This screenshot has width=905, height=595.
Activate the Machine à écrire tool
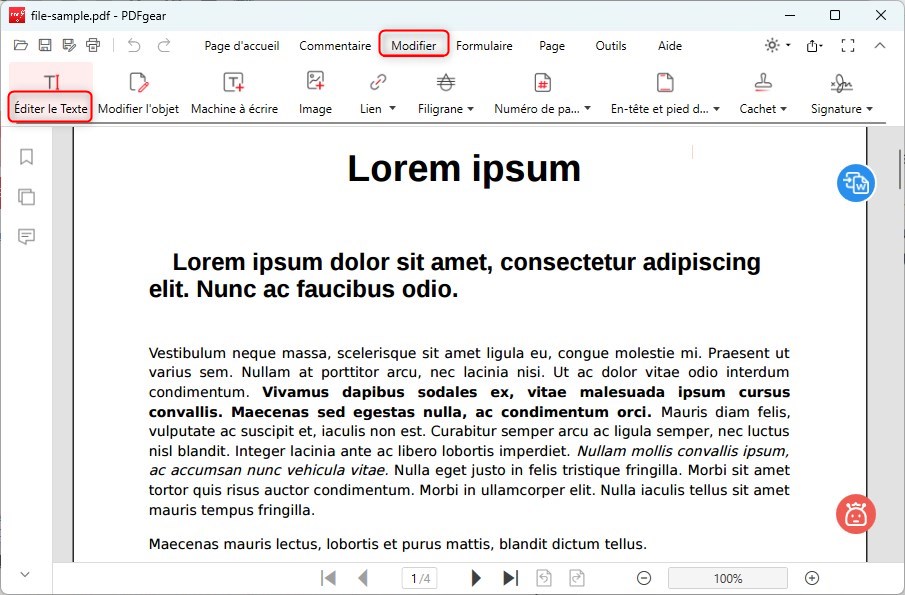[234, 93]
